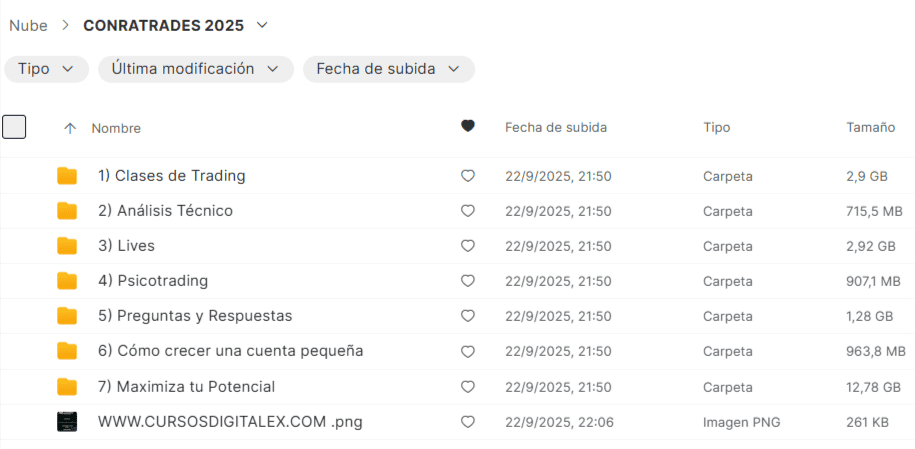915x449 pixels.
Task: Click the Psicotrading folder icon
Action: tap(67, 281)
